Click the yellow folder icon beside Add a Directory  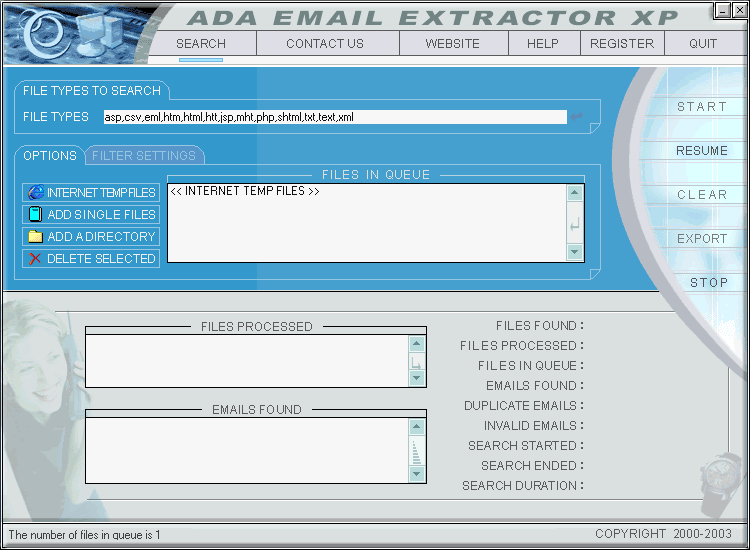[35, 236]
